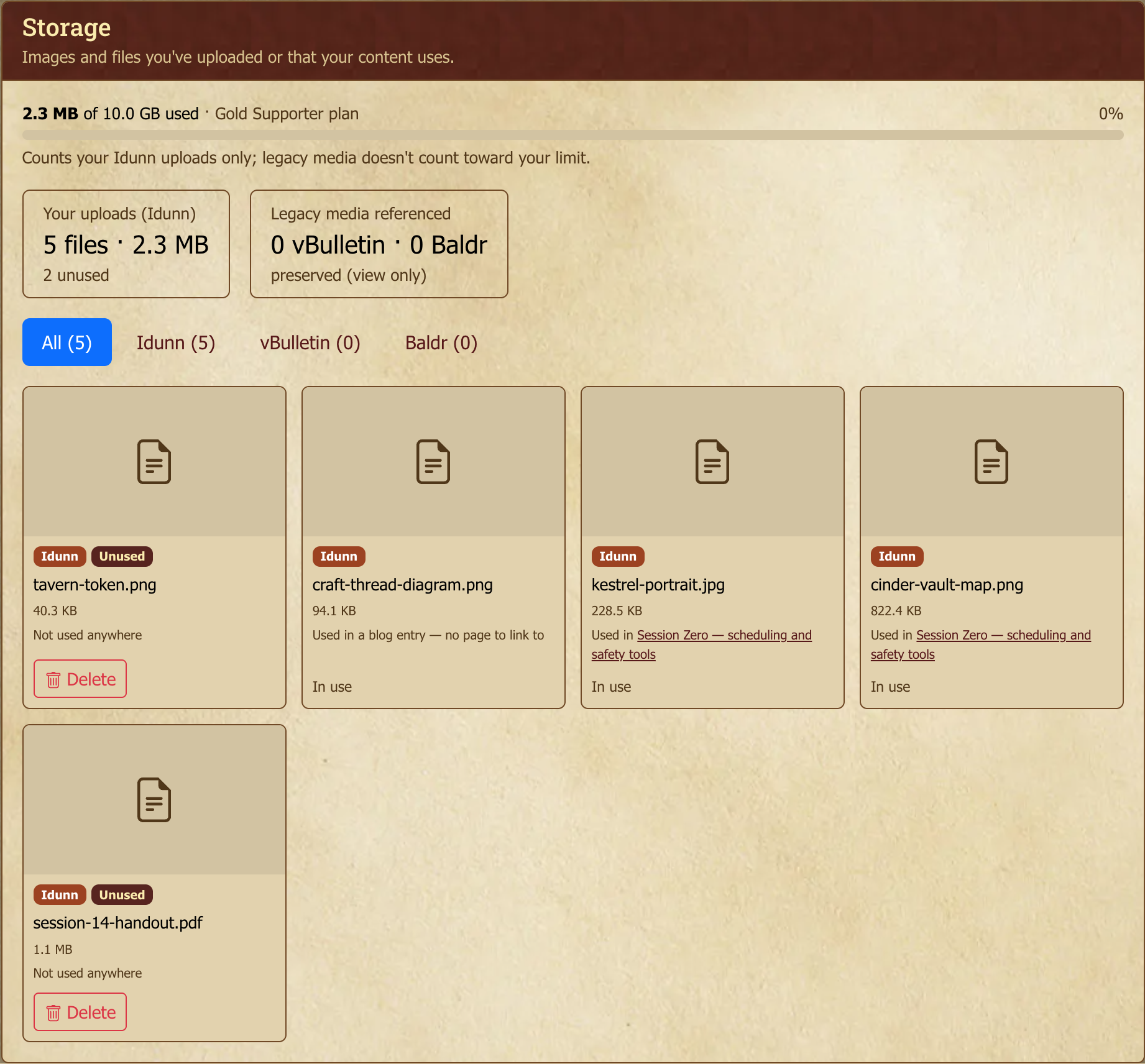Viewport: 1145px width, 1064px height.
Task: Click the Idunn badge on kestrel-portrait.jpg
Action: tap(618, 556)
